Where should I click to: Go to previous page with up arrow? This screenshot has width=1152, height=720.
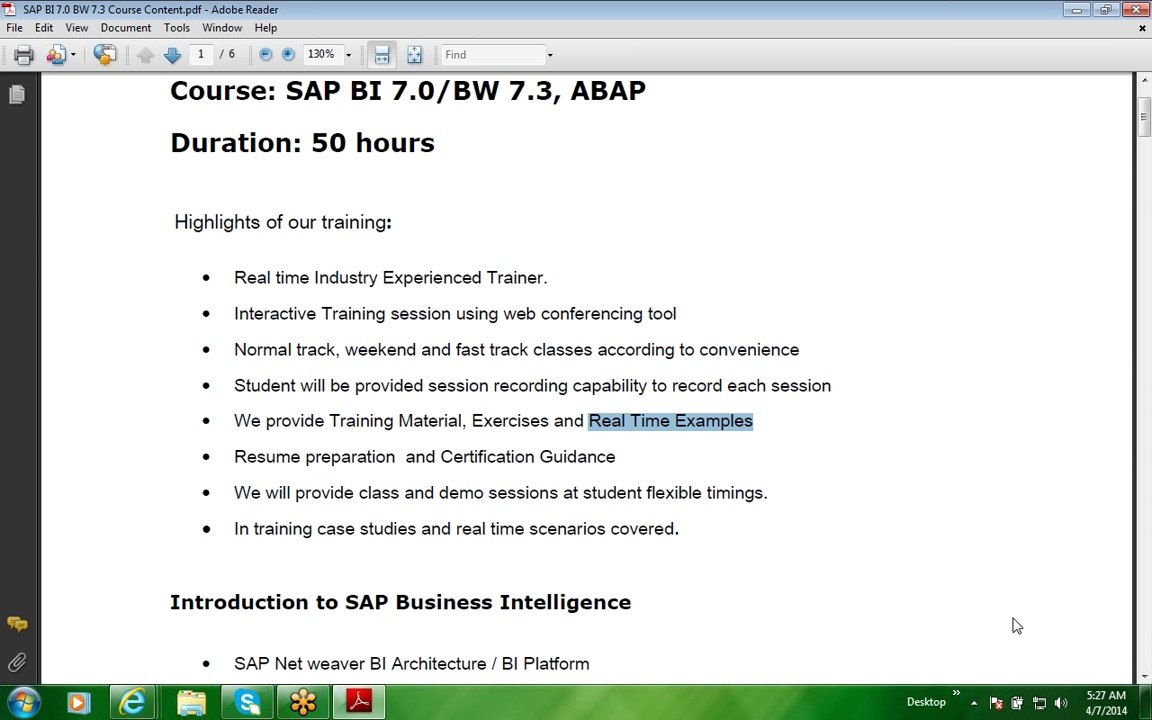tap(145, 55)
